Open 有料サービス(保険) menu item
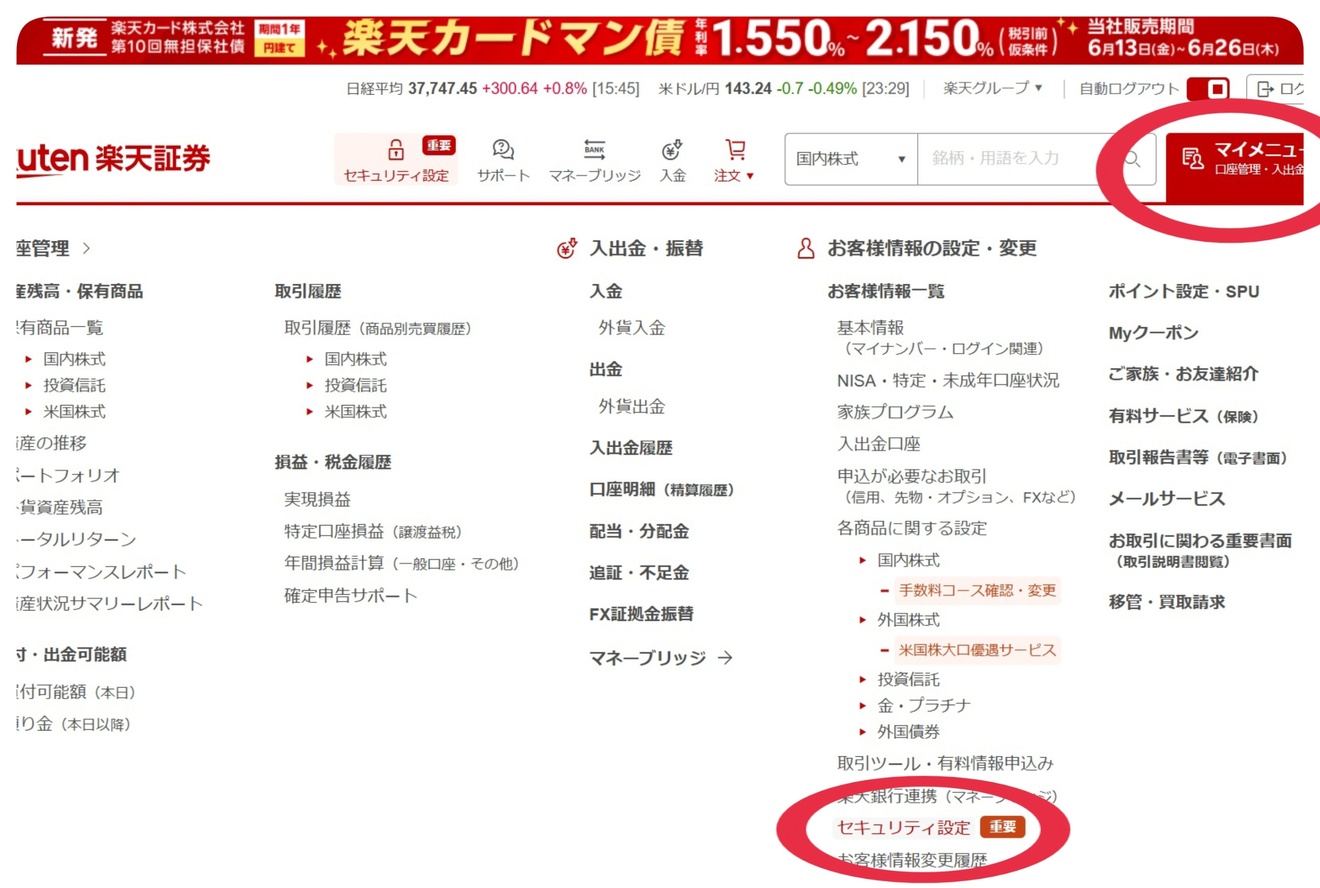 [x=1184, y=416]
